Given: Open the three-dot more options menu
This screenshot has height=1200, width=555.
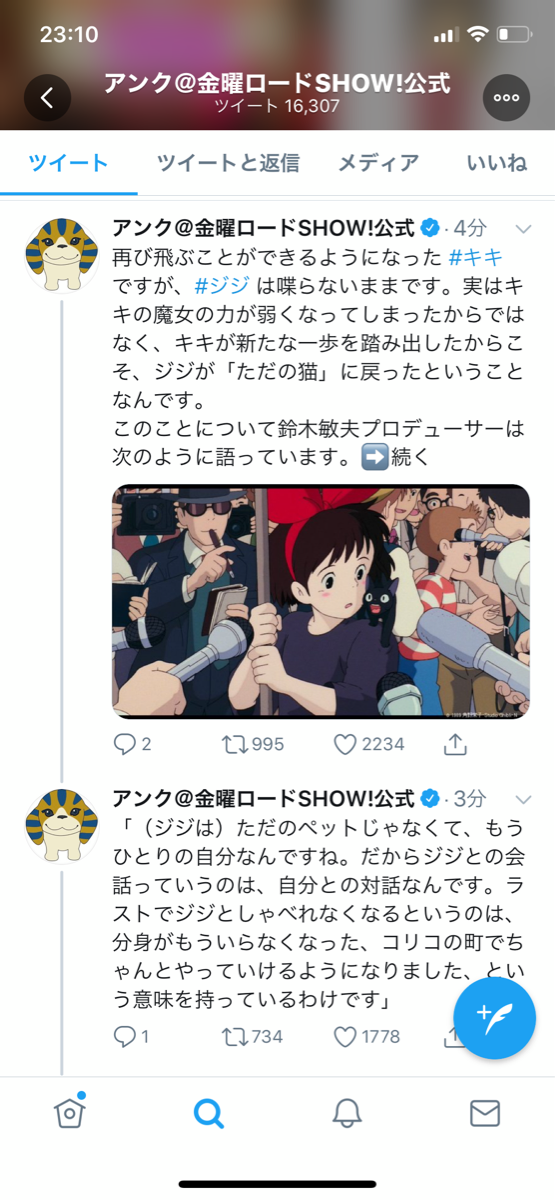Looking at the screenshot, I should [x=506, y=98].
